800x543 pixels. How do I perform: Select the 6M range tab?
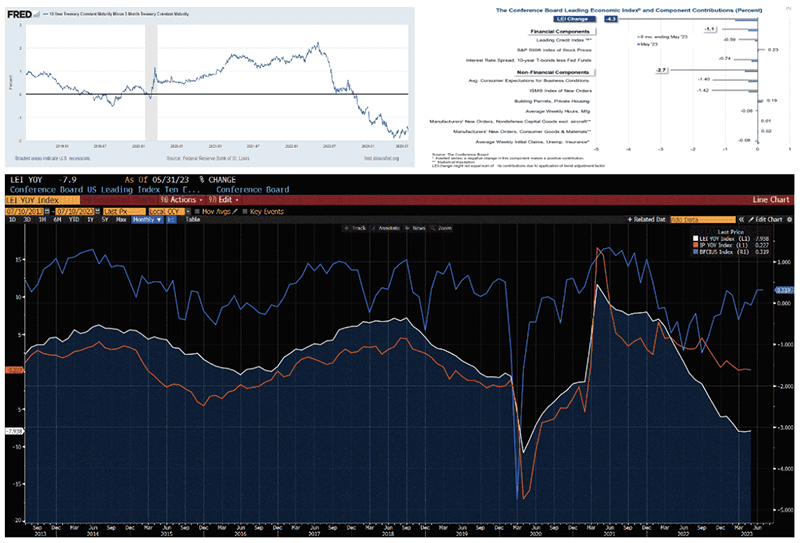pyautogui.click(x=58, y=219)
